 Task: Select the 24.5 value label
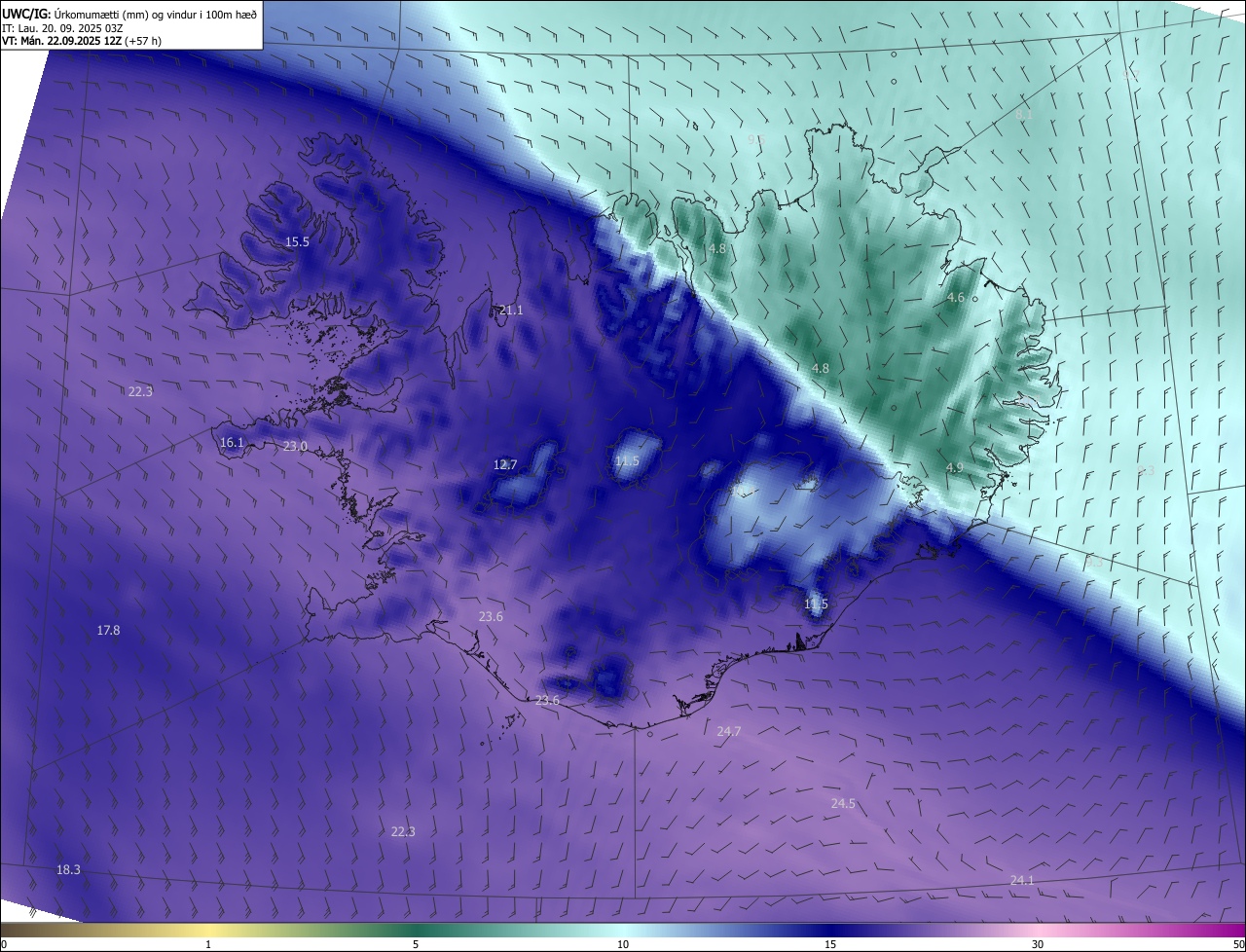843,803
